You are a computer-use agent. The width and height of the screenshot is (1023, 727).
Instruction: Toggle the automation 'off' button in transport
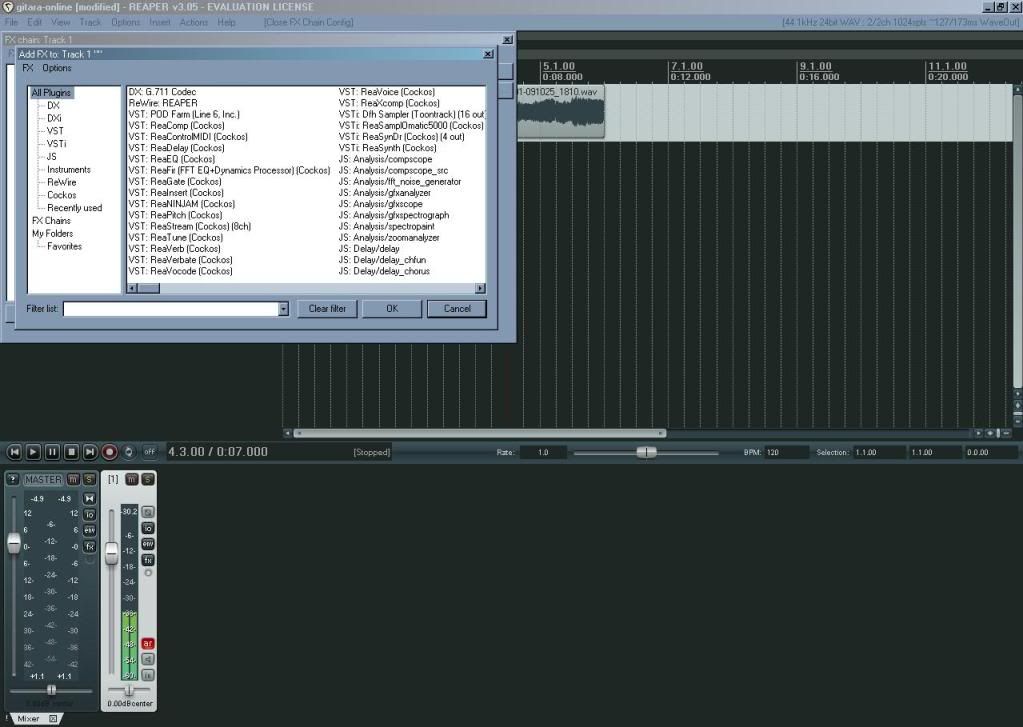tap(149, 452)
